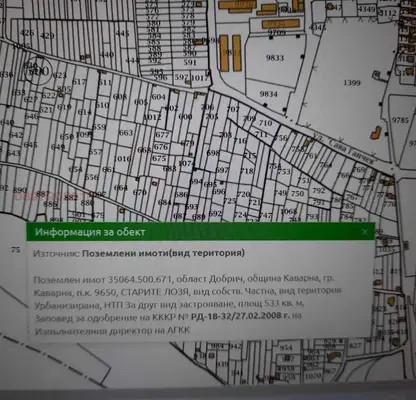Select parcel 604 on the map
This screenshot has width=416, height=400.
click(158, 97)
